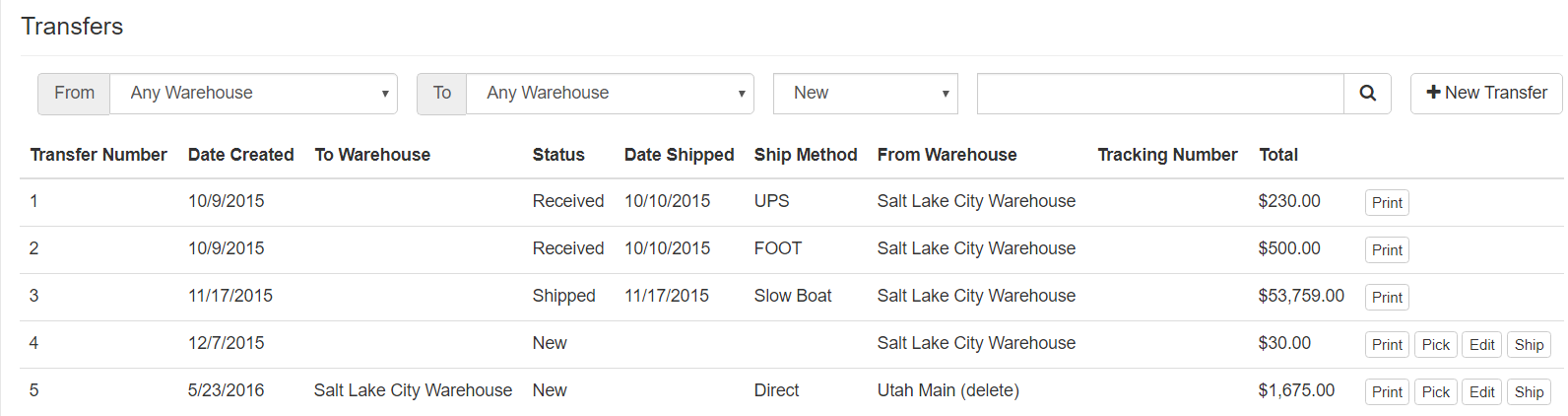Print transfer number 2

(1387, 250)
